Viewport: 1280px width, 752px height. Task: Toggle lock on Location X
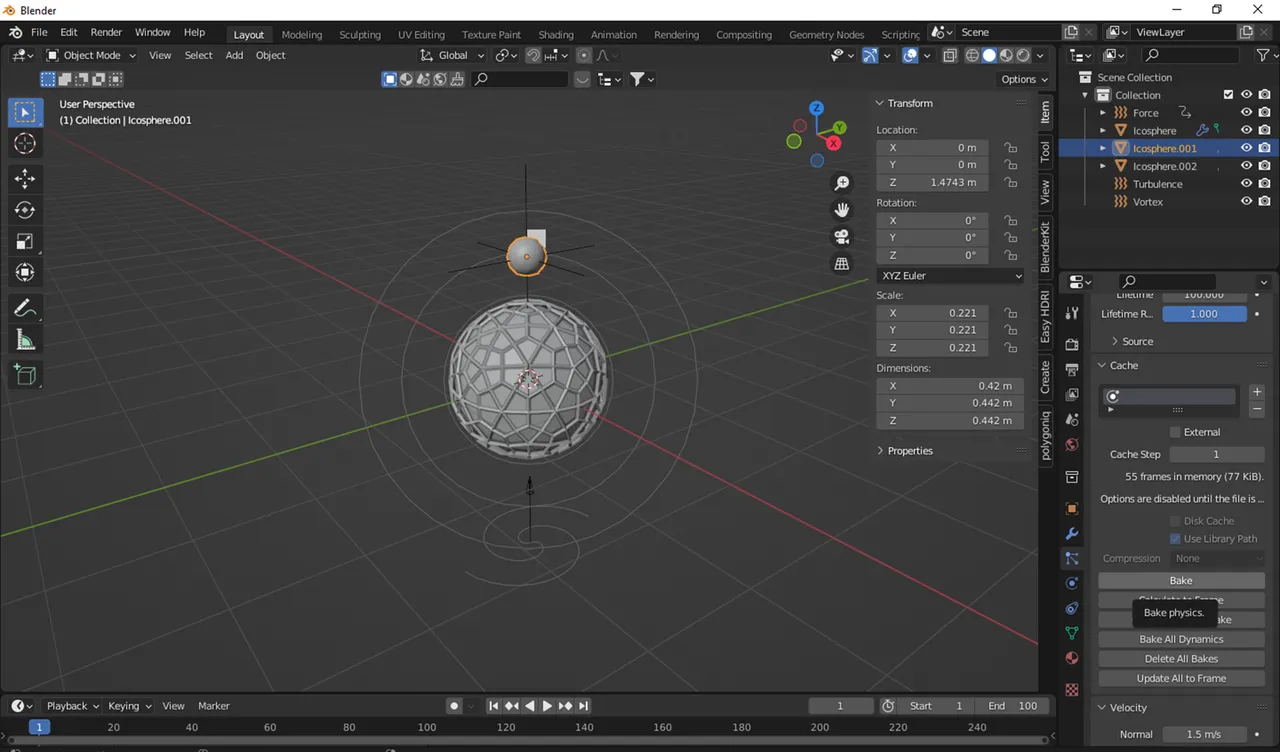(1010, 148)
